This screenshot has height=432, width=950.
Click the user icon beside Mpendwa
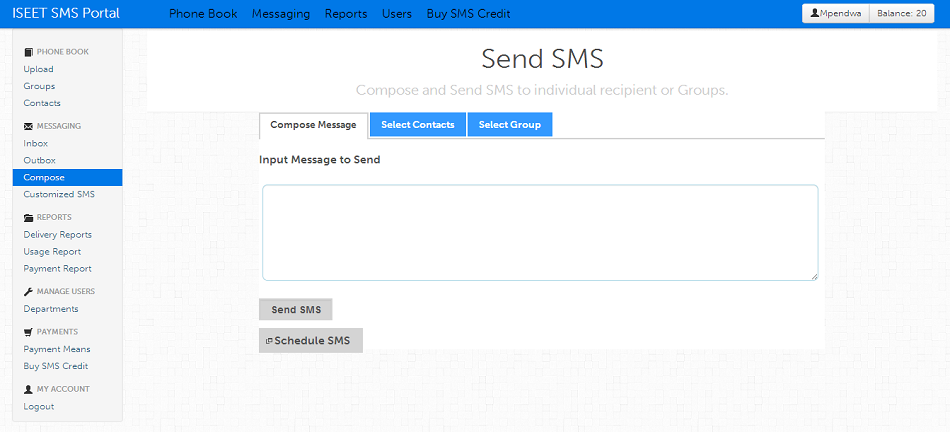point(815,14)
